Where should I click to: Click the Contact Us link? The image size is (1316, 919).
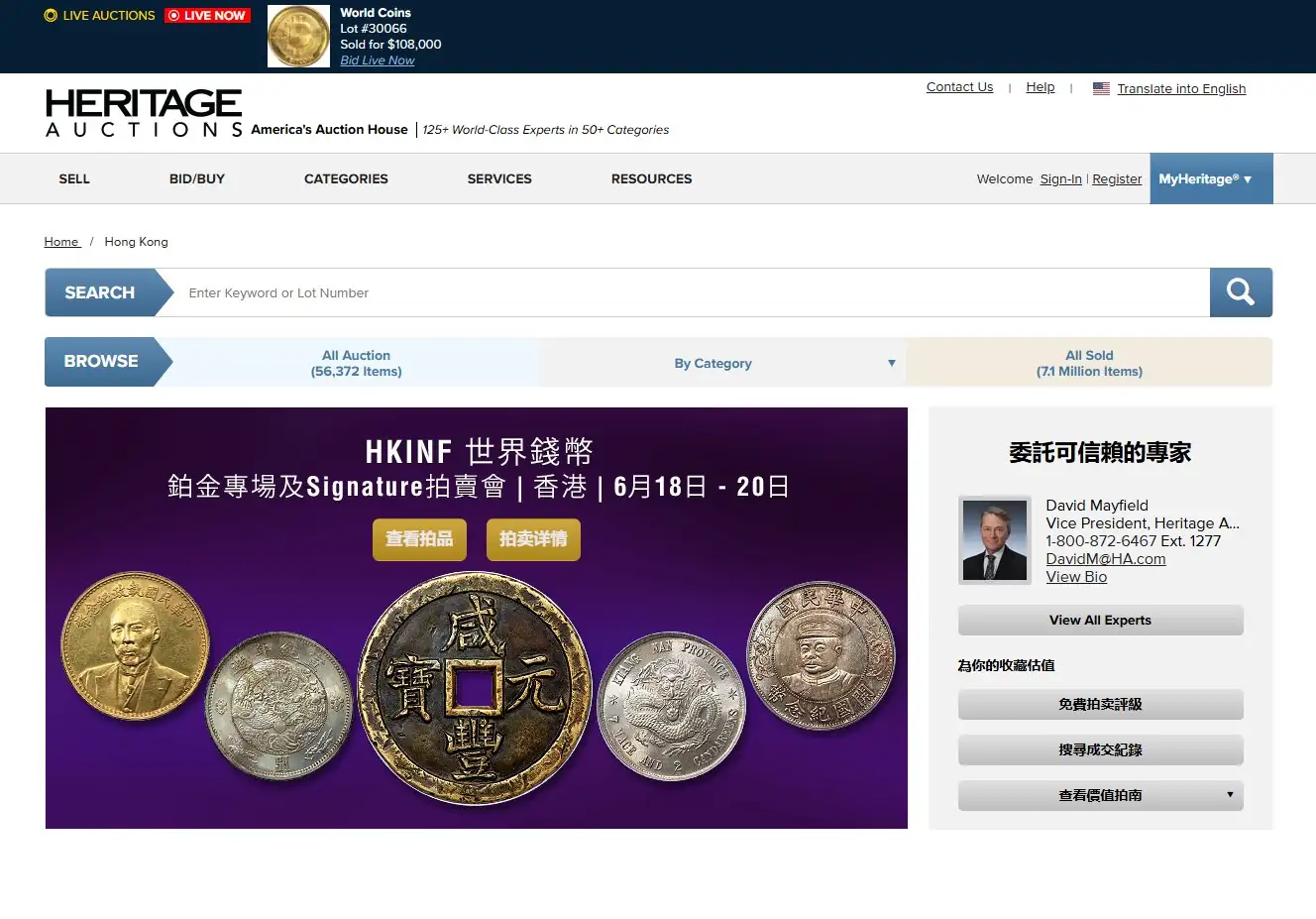959,87
